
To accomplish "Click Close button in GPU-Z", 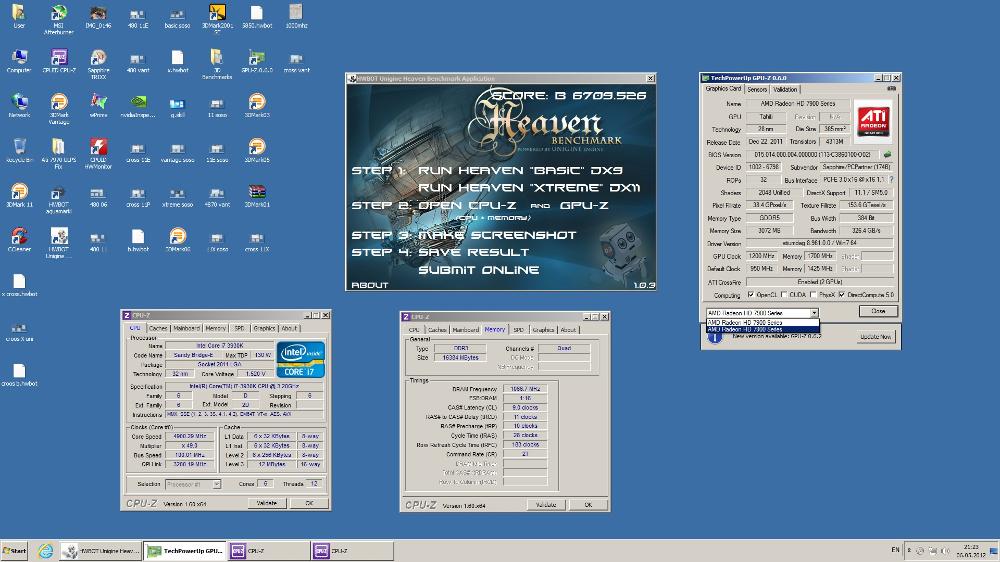I will [x=878, y=311].
